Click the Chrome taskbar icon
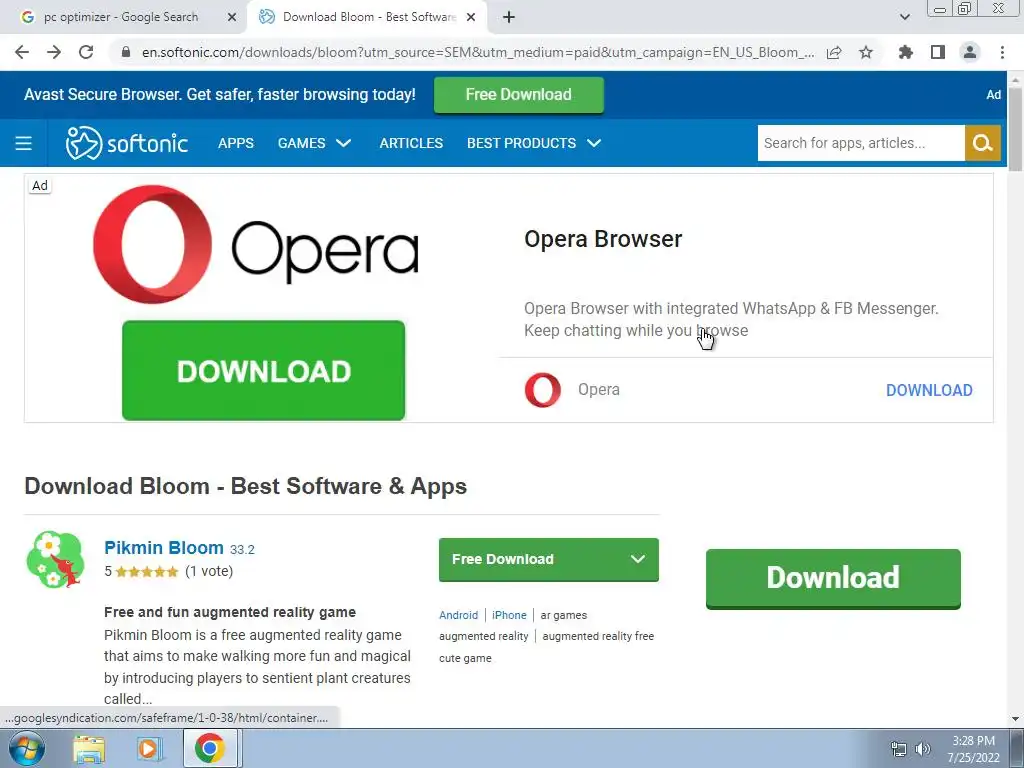The image size is (1024, 768). click(209, 748)
